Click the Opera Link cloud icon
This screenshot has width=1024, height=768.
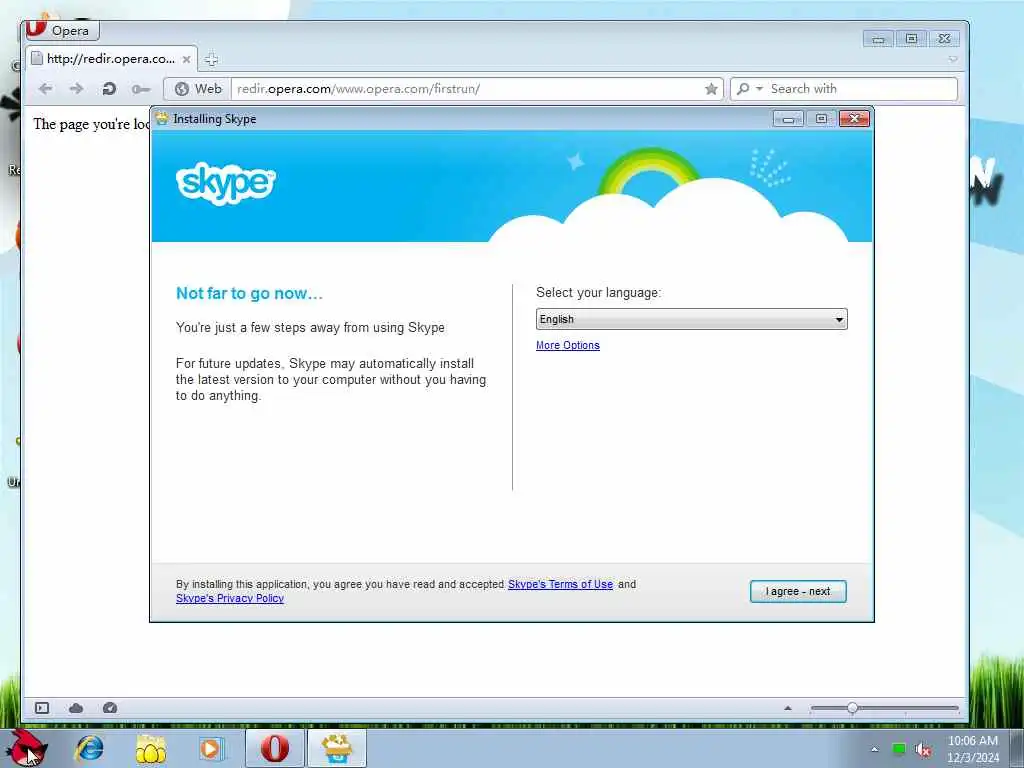coord(76,708)
